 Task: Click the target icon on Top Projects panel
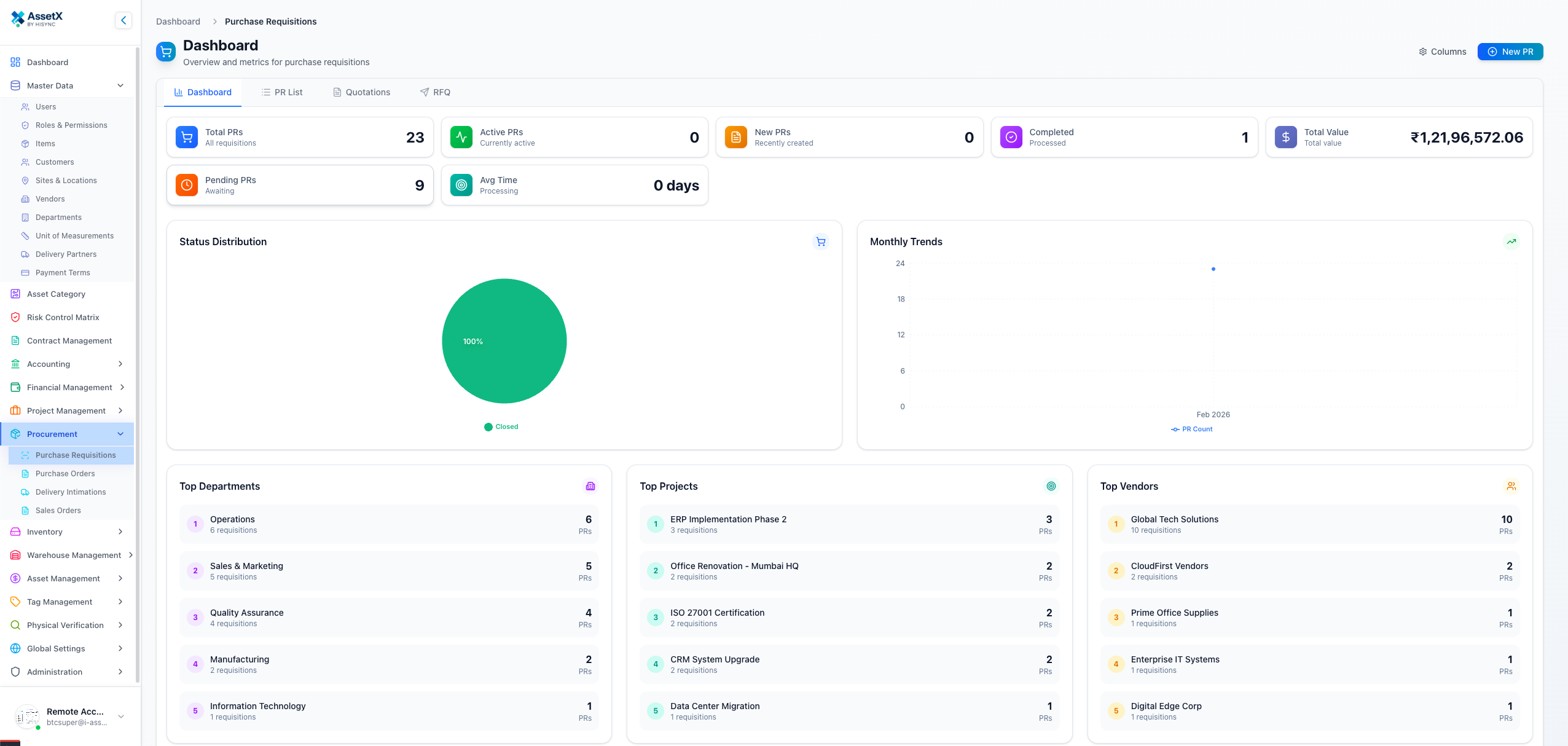(x=1051, y=485)
